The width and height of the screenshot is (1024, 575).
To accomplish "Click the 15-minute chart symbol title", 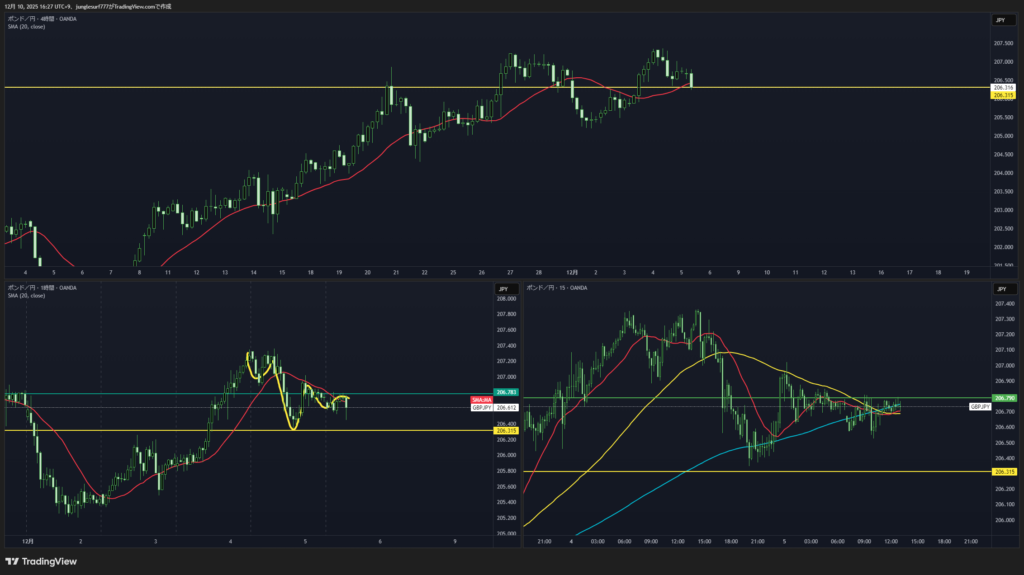I will pos(560,288).
